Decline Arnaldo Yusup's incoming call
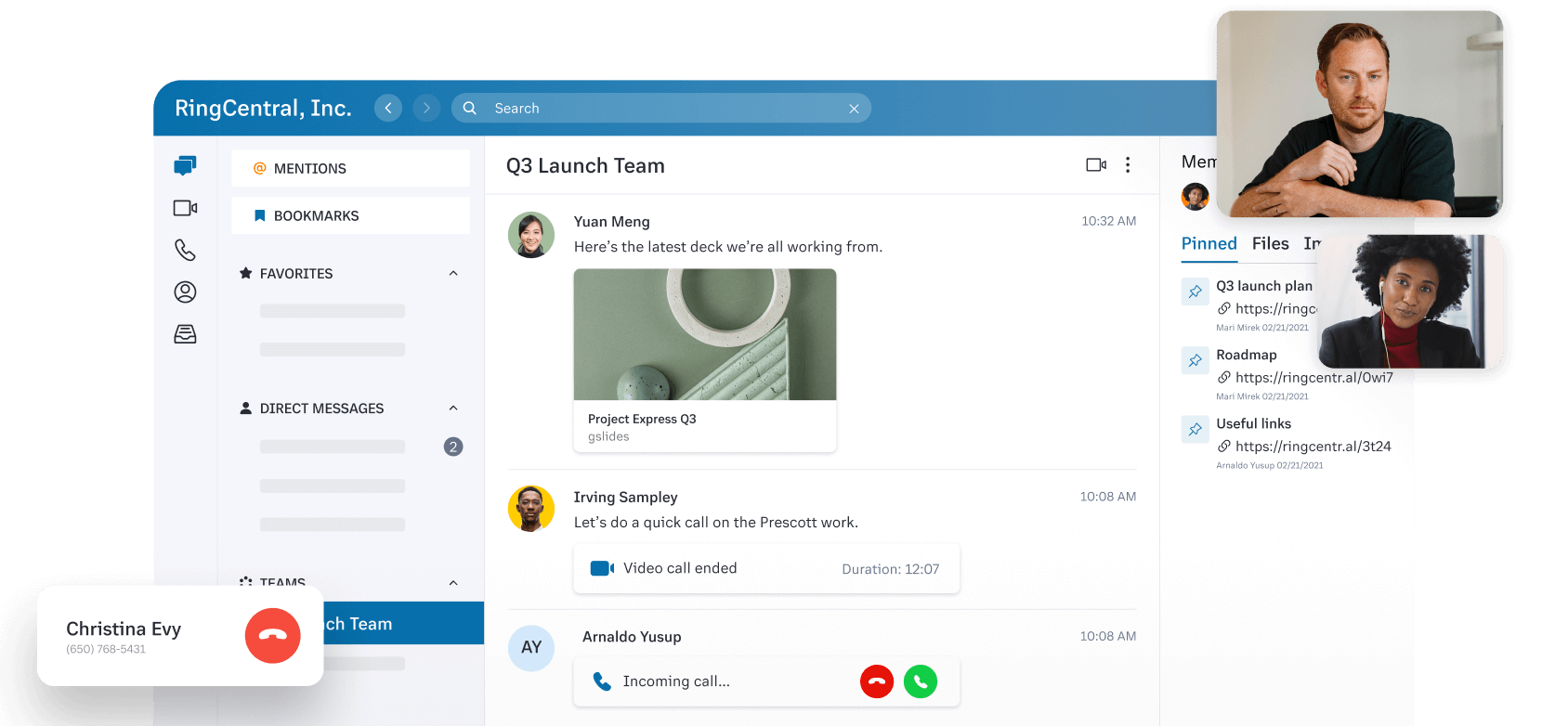Viewport: 1568px width, 726px height. [x=876, y=681]
